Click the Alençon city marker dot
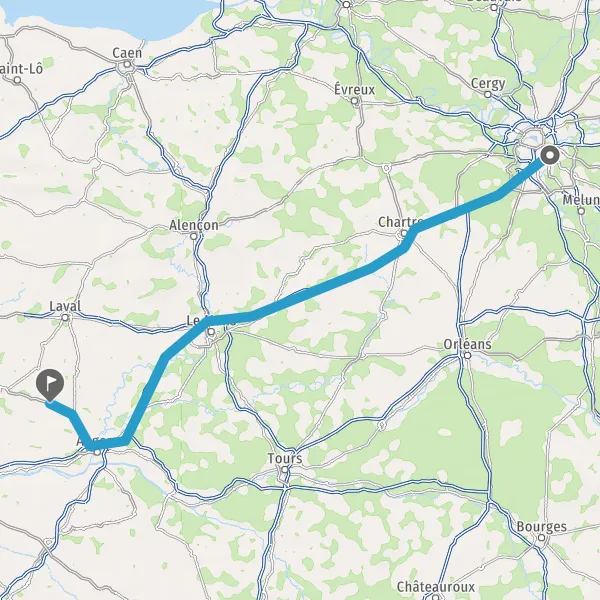600x600 pixels. click(194, 236)
